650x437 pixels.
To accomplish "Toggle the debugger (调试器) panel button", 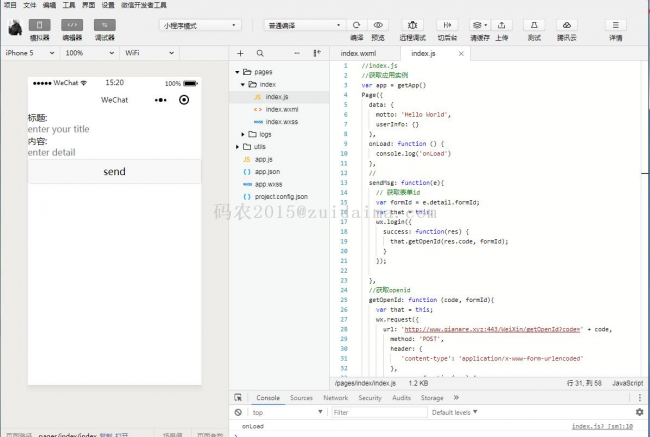I will click(104, 25).
